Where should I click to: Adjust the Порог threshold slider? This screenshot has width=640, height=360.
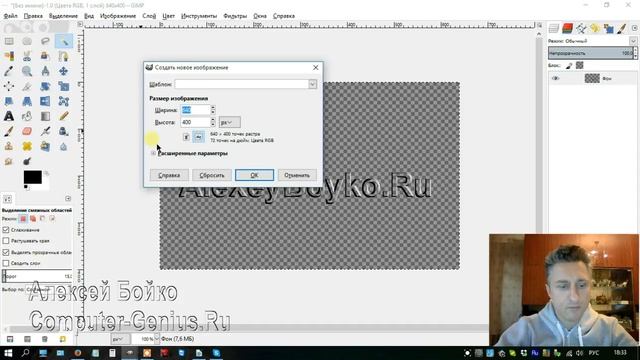(37, 276)
